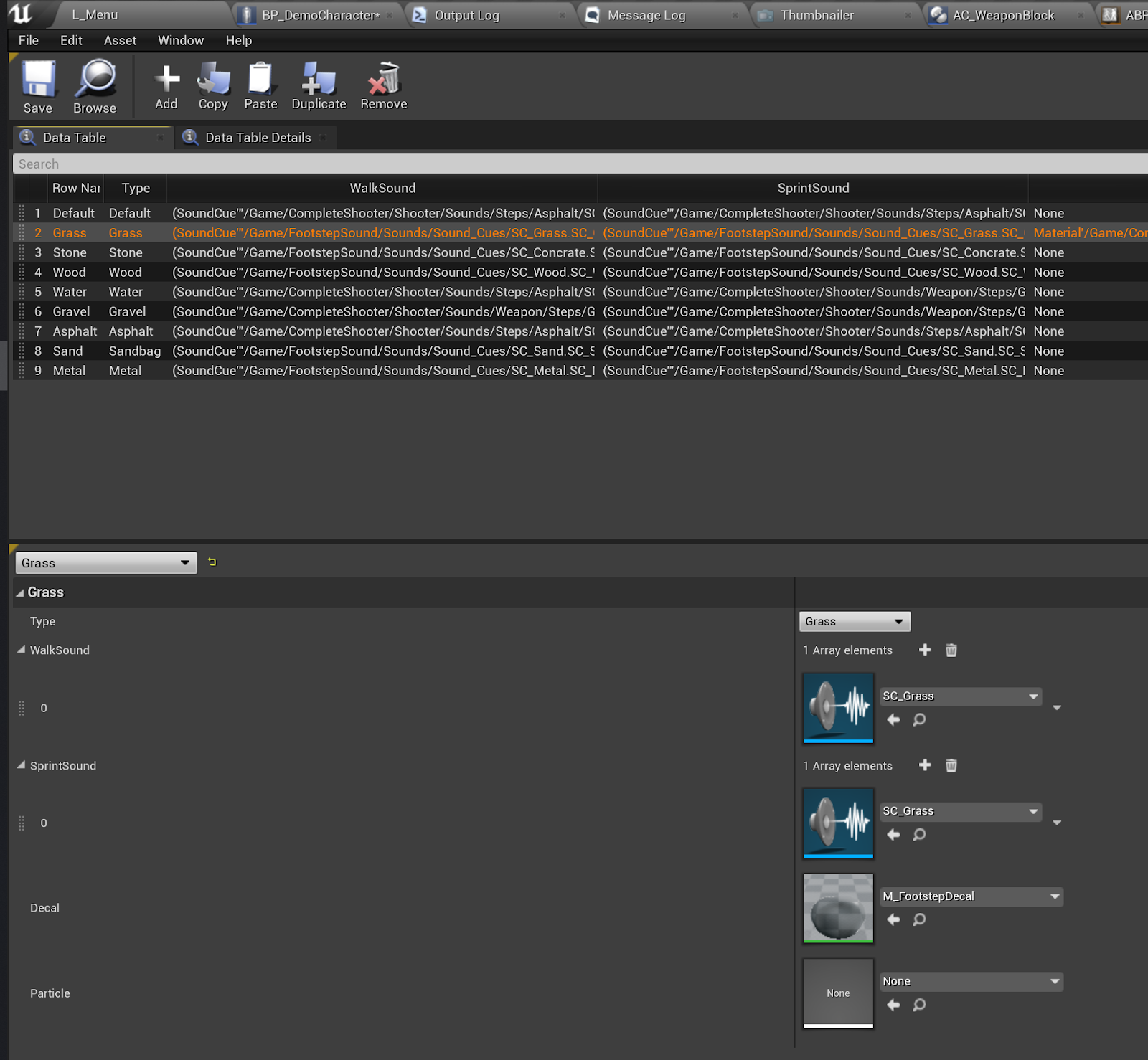Open the Particle None asset dropdown
This screenshot has width=1148, height=1060.
coord(971,982)
